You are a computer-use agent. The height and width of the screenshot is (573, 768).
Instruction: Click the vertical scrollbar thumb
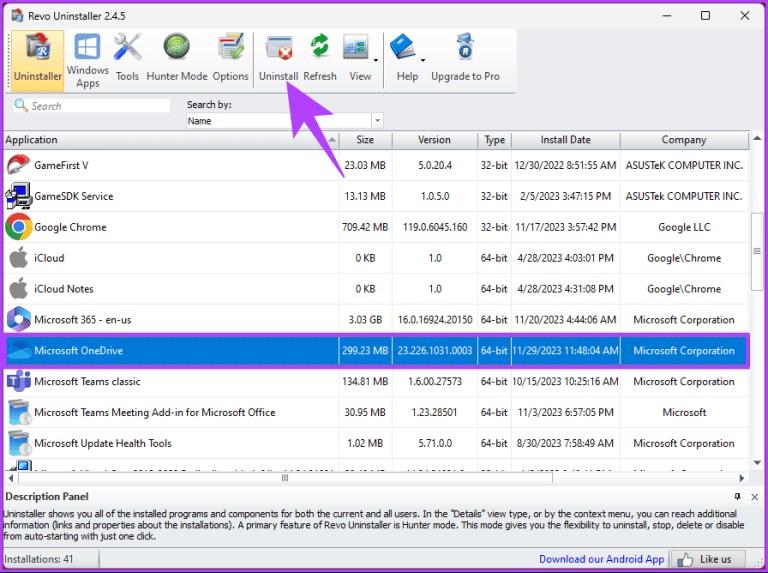757,251
